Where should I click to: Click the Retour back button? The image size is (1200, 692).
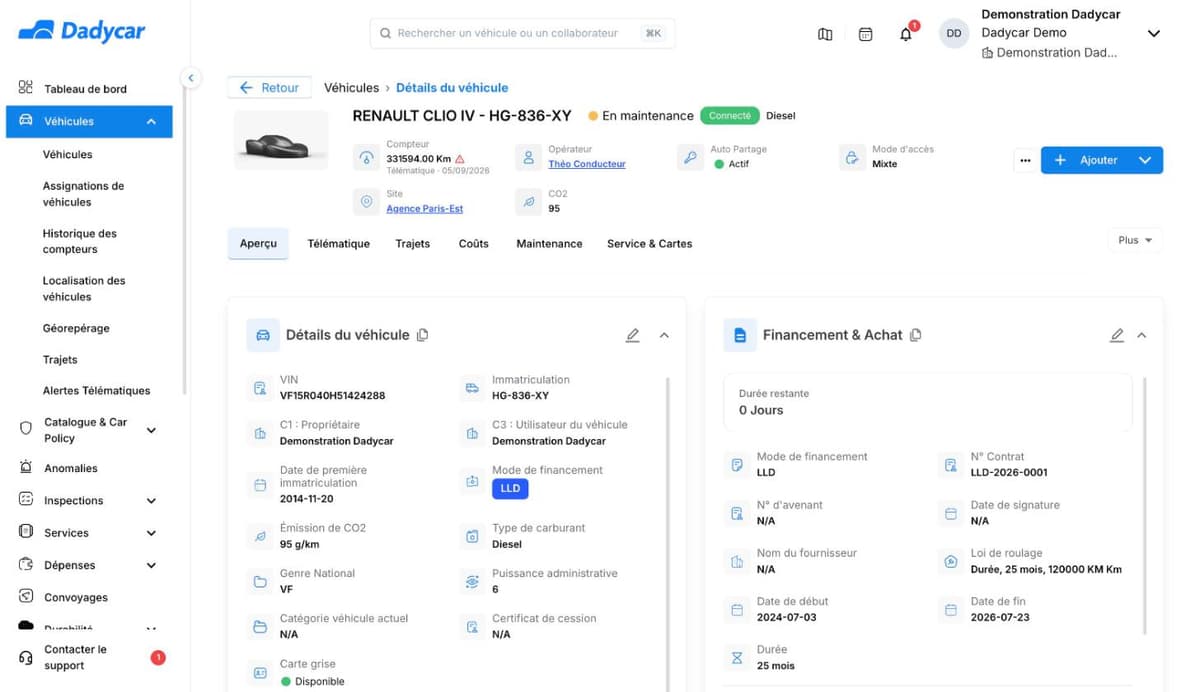coord(270,88)
